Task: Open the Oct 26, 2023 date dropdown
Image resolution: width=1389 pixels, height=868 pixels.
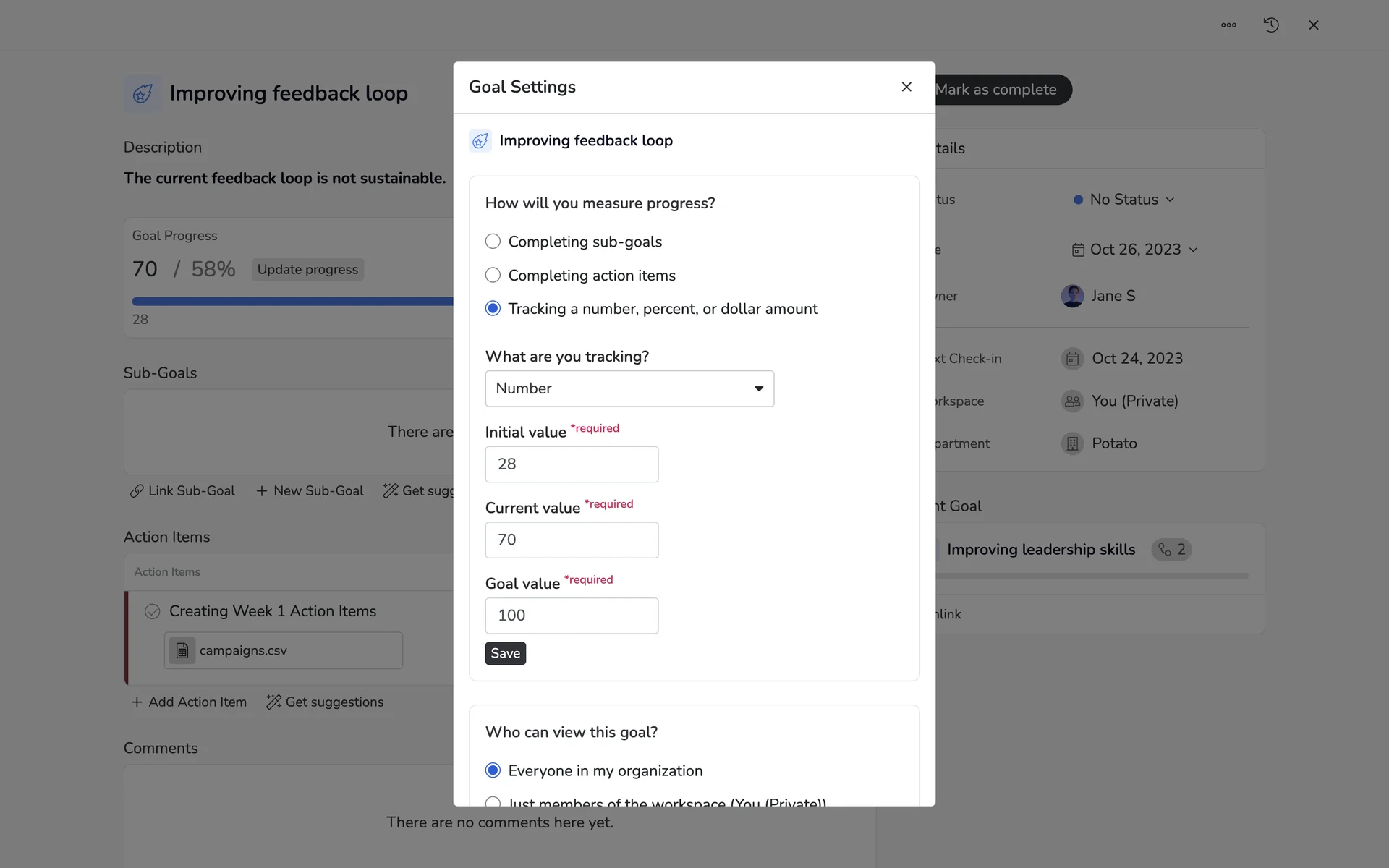Action: (x=1134, y=250)
